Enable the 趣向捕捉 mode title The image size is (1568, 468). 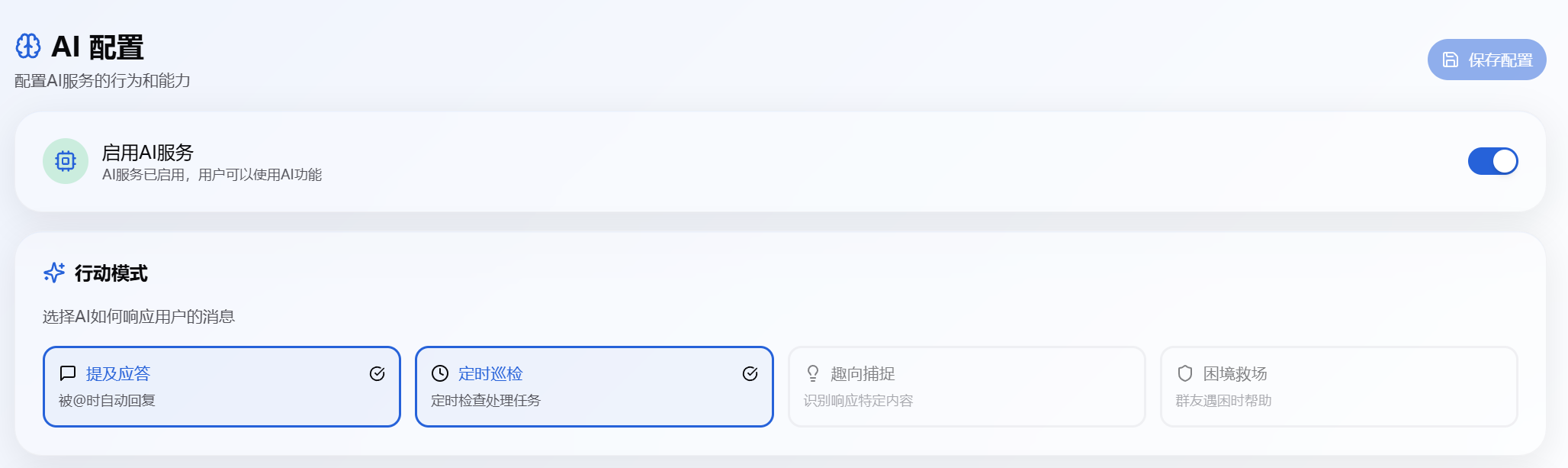coord(863,373)
